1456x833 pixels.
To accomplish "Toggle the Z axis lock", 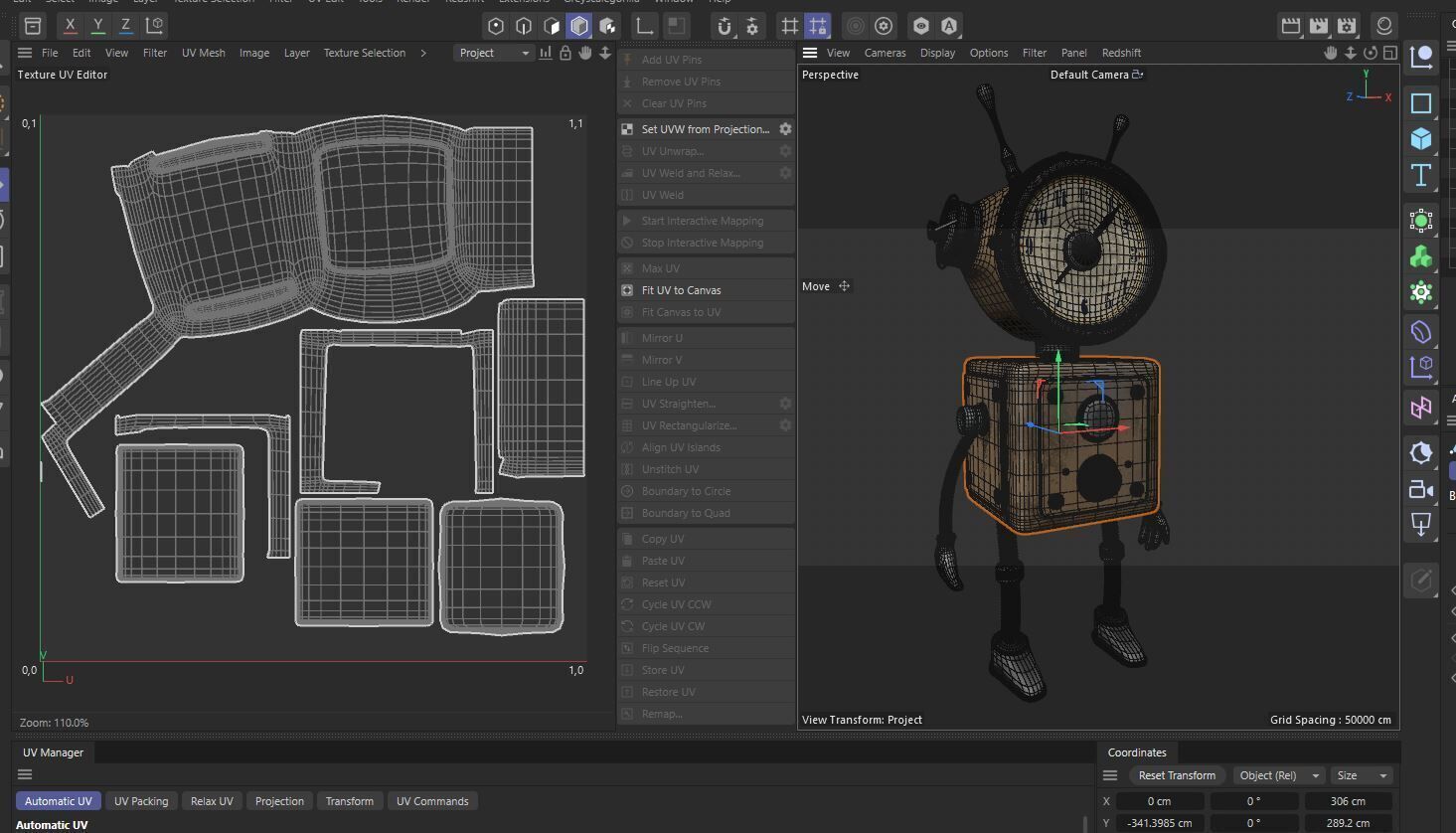I will tap(125, 26).
